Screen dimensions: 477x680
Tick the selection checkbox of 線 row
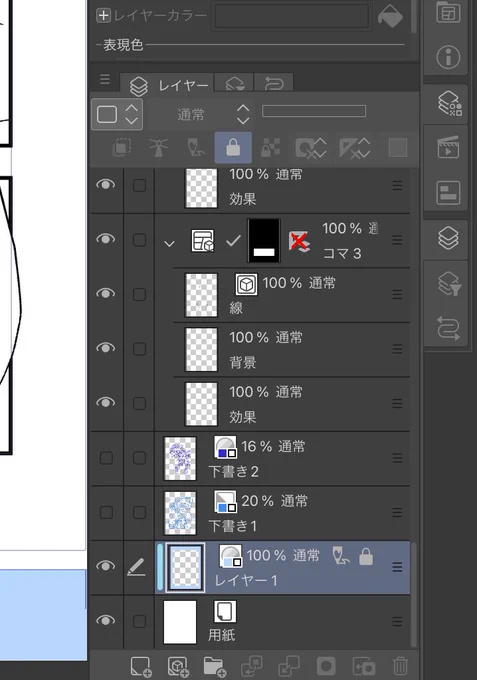[x=139, y=294]
